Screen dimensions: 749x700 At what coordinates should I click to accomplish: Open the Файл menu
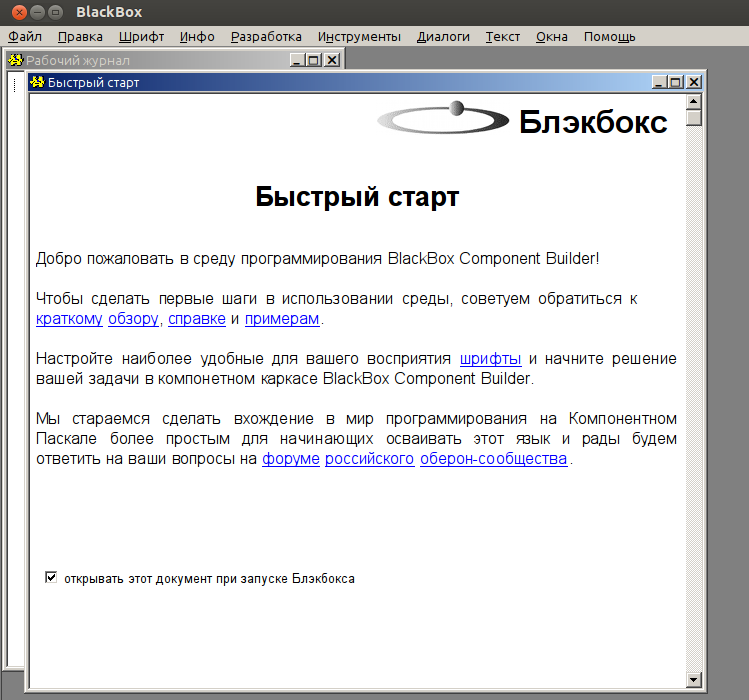tap(24, 37)
